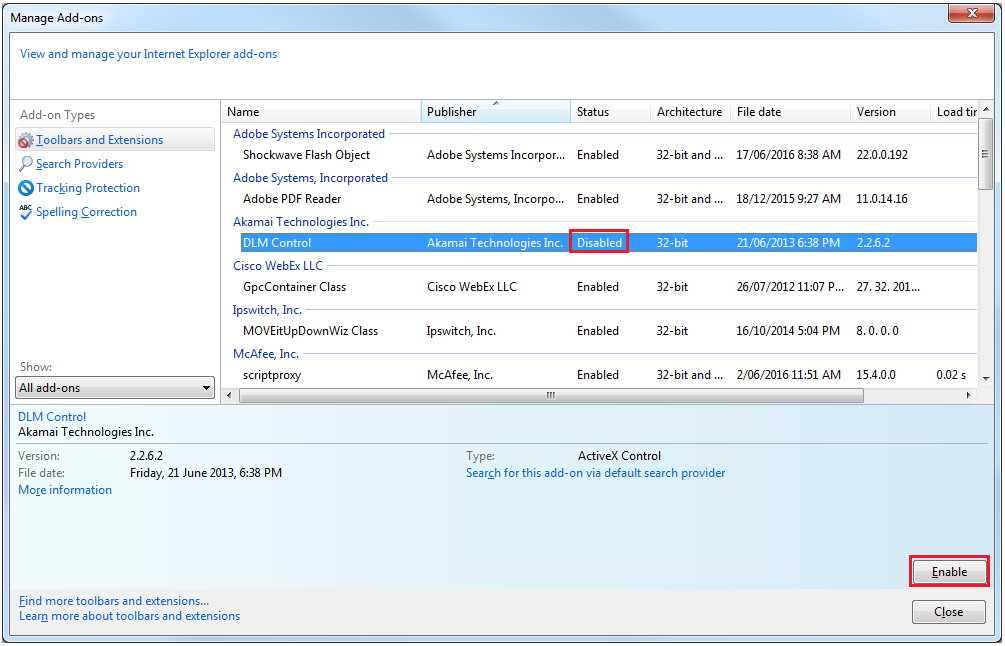Select the Shockwave Flash Object row
The image size is (1005, 646).
pyautogui.click(x=306, y=155)
